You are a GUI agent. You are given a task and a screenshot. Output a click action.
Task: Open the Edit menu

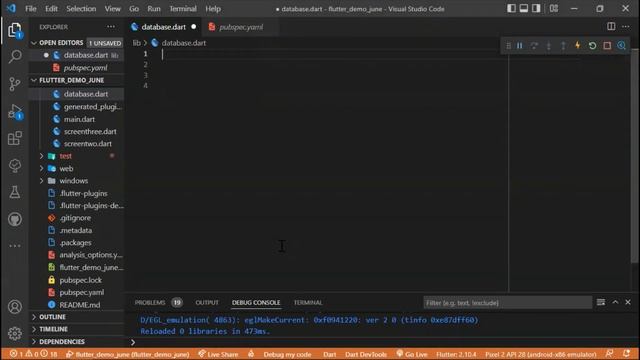point(51,9)
